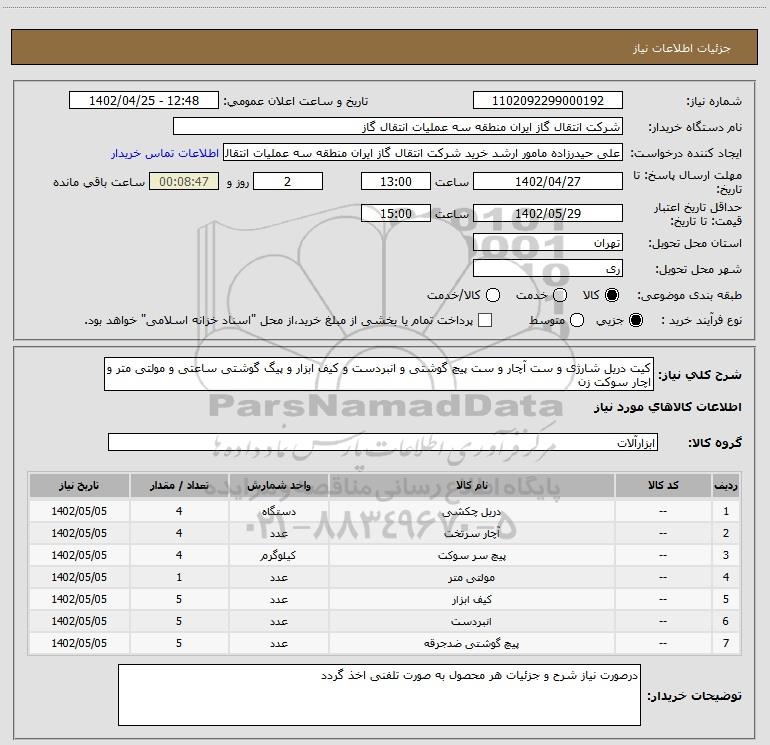Screen dimensions: 770x745
Task: Click row number 3 in the table
Action: [x=726, y=555]
